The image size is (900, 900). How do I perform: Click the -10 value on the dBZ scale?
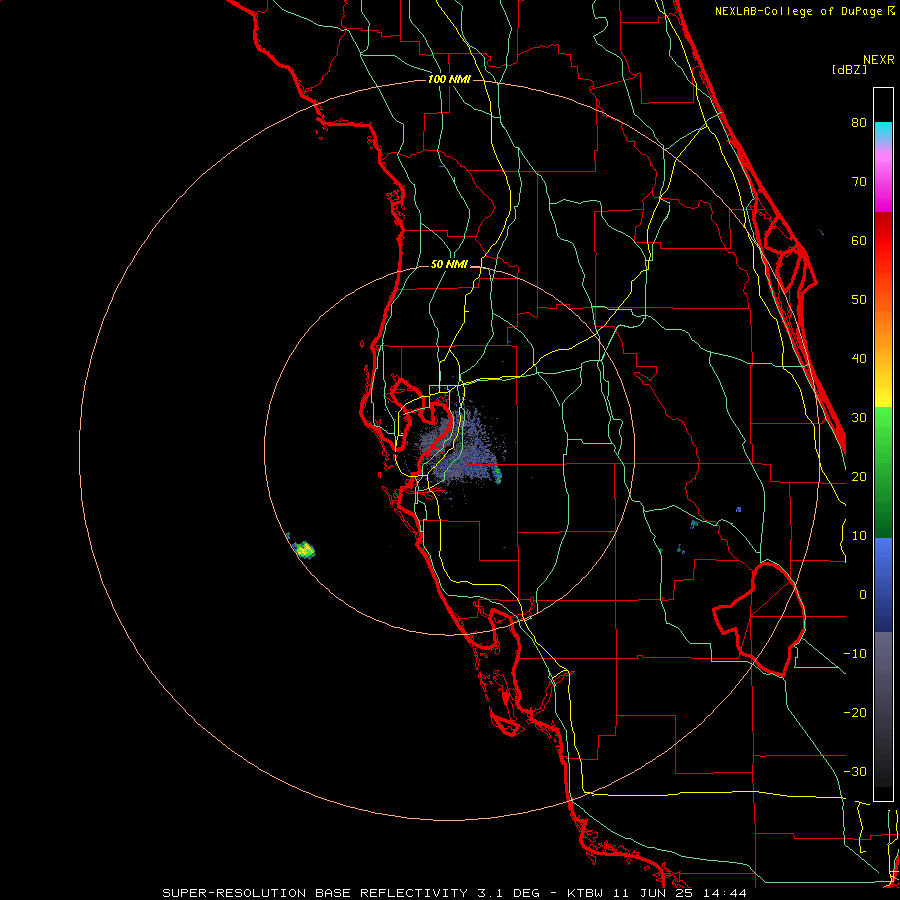pos(855,654)
